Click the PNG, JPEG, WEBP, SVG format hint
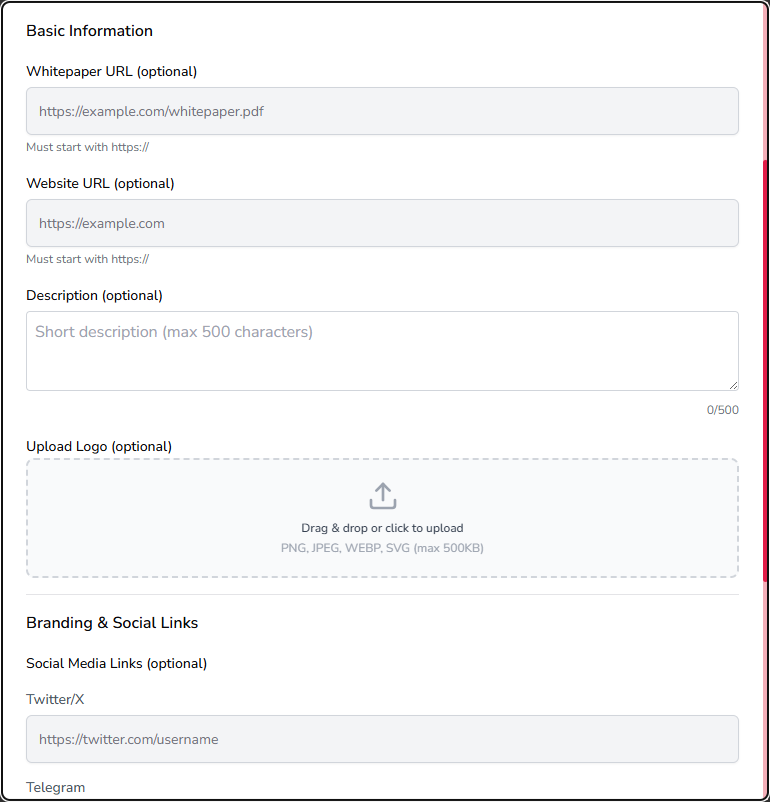Viewport: 770px width, 802px height. 382,548
